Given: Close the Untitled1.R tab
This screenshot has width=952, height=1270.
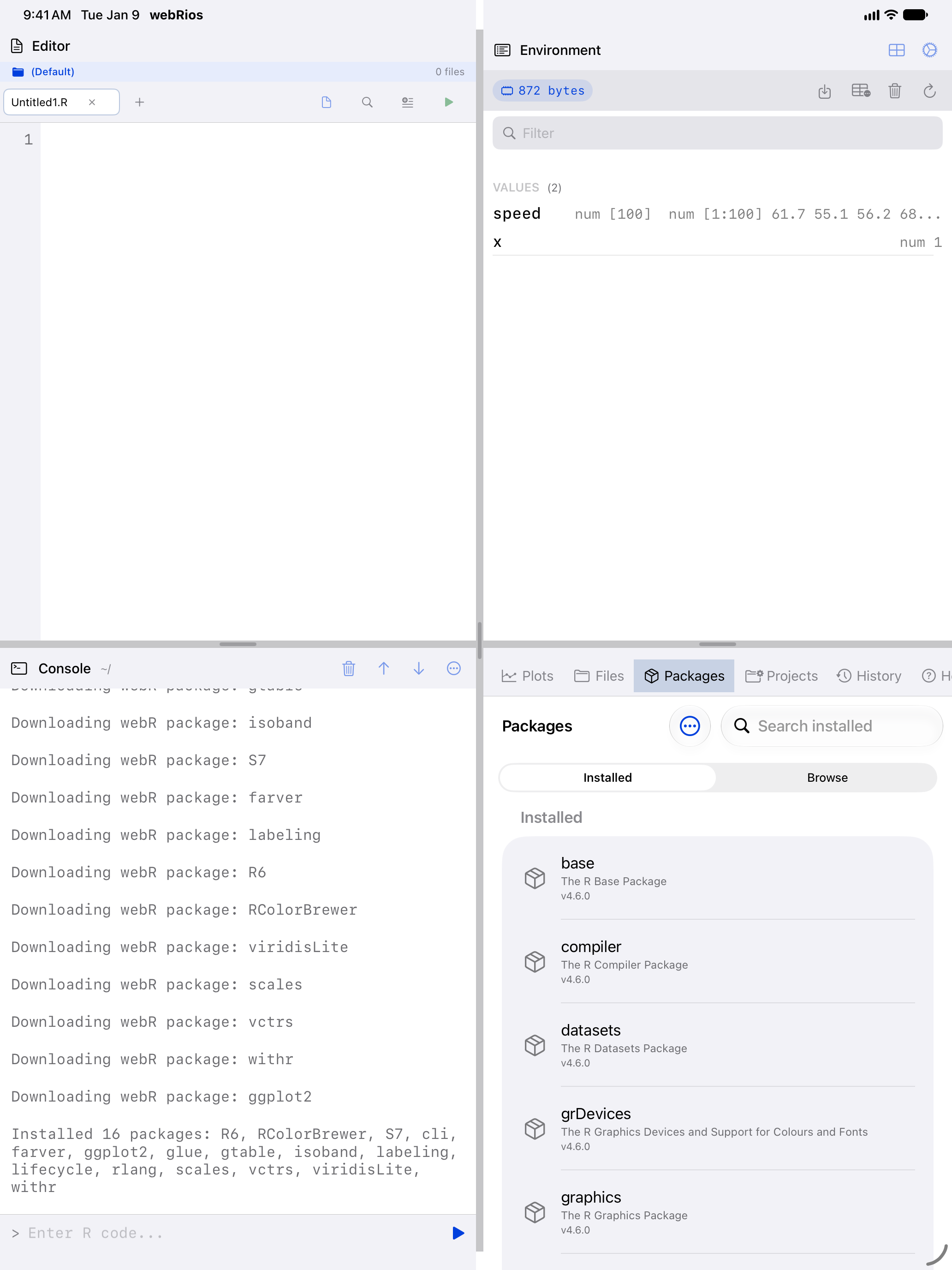Looking at the screenshot, I should pos(92,102).
